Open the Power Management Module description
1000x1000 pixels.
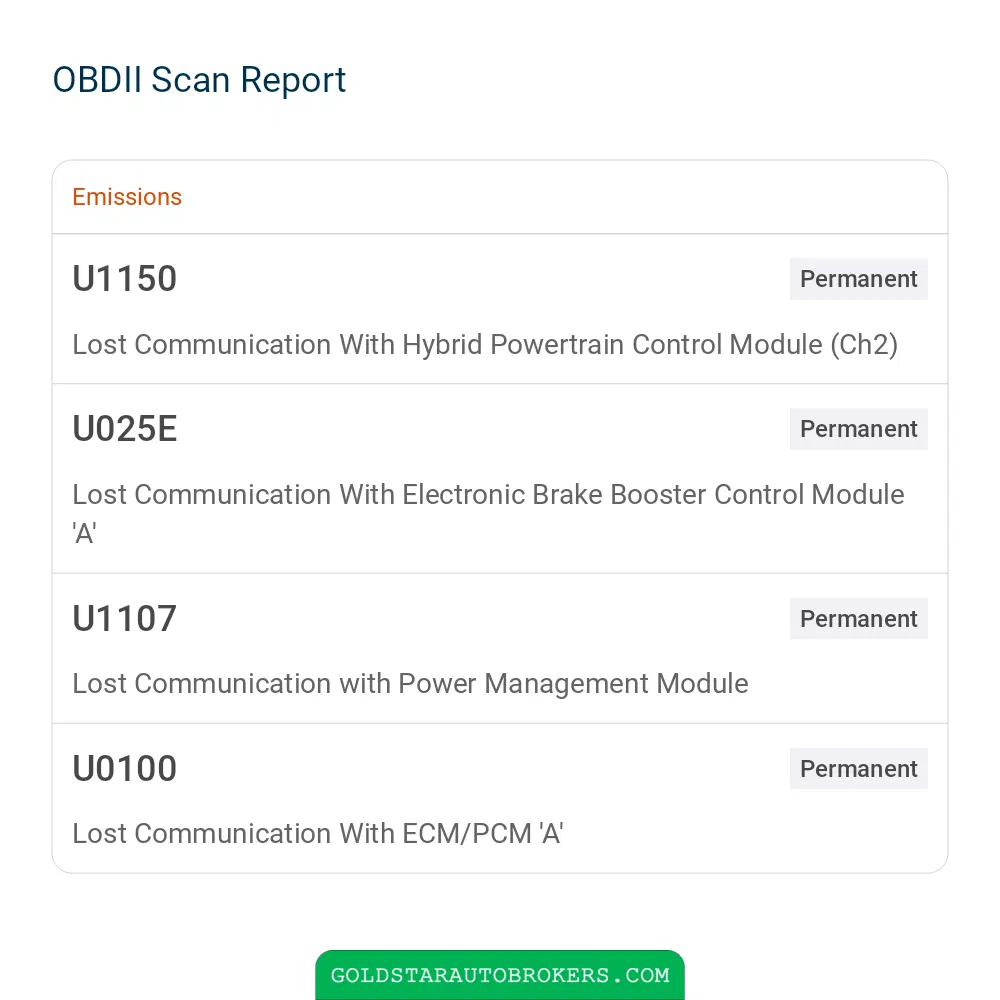click(410, 684)
